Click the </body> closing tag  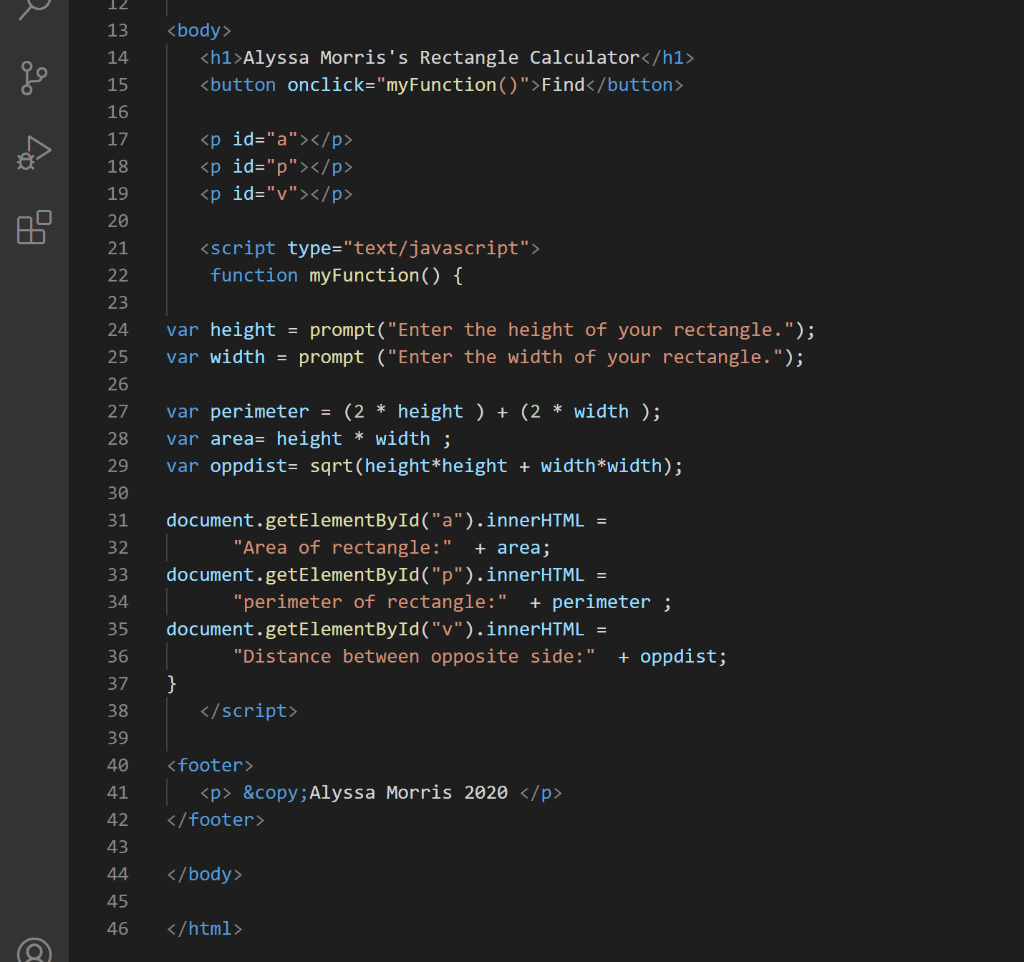204,874
